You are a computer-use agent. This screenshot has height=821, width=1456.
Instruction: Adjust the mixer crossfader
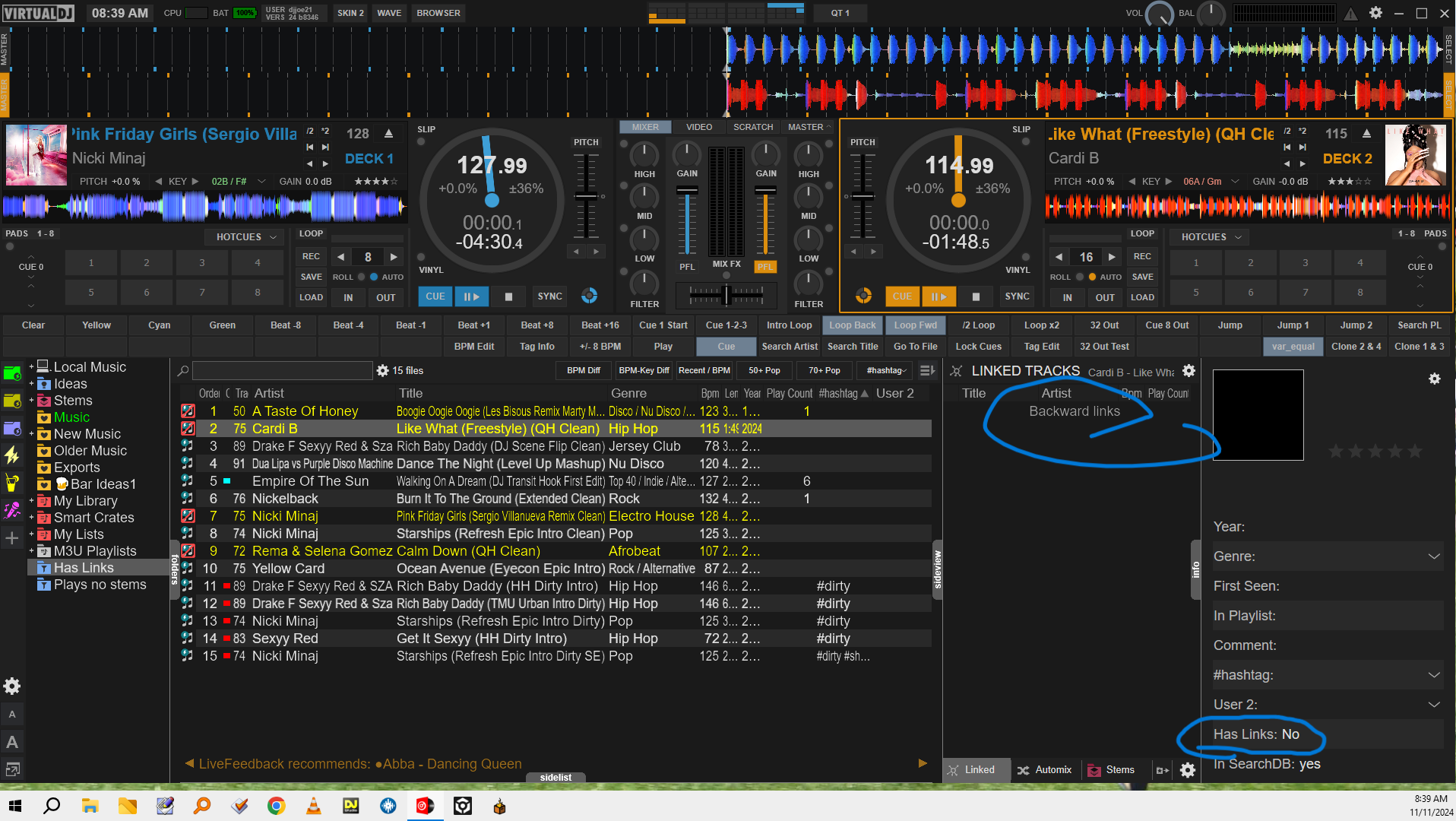[726, 294]
